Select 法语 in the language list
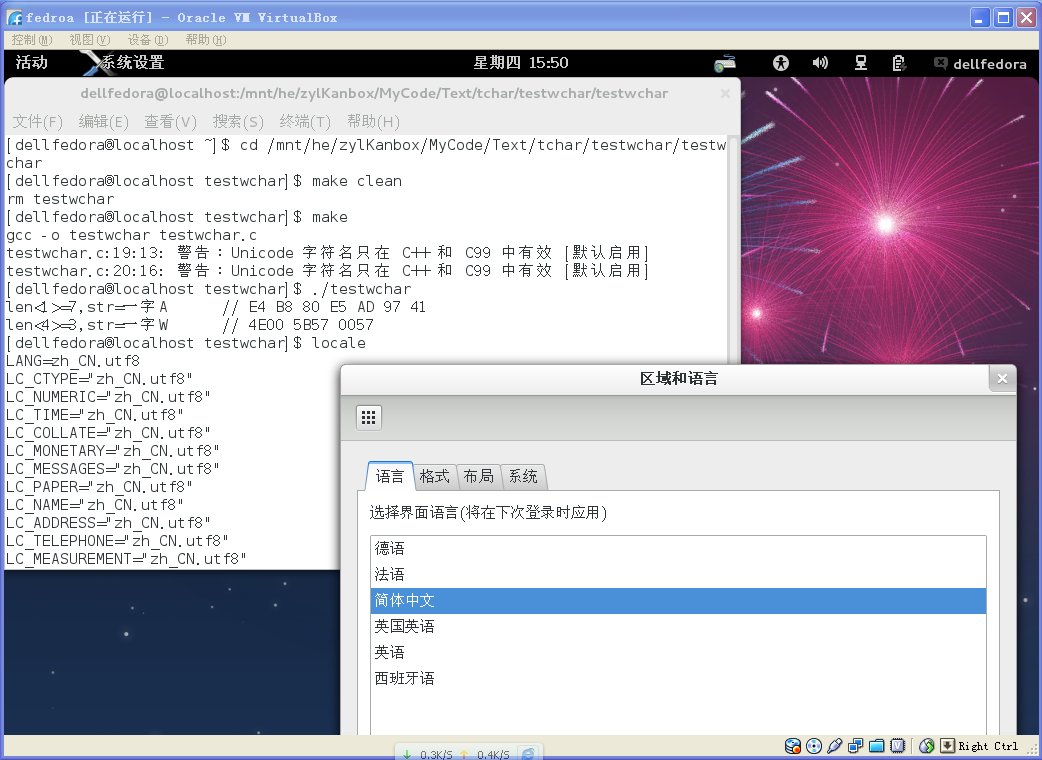This screenshot has height=760, width=1042. coord(678,574)
